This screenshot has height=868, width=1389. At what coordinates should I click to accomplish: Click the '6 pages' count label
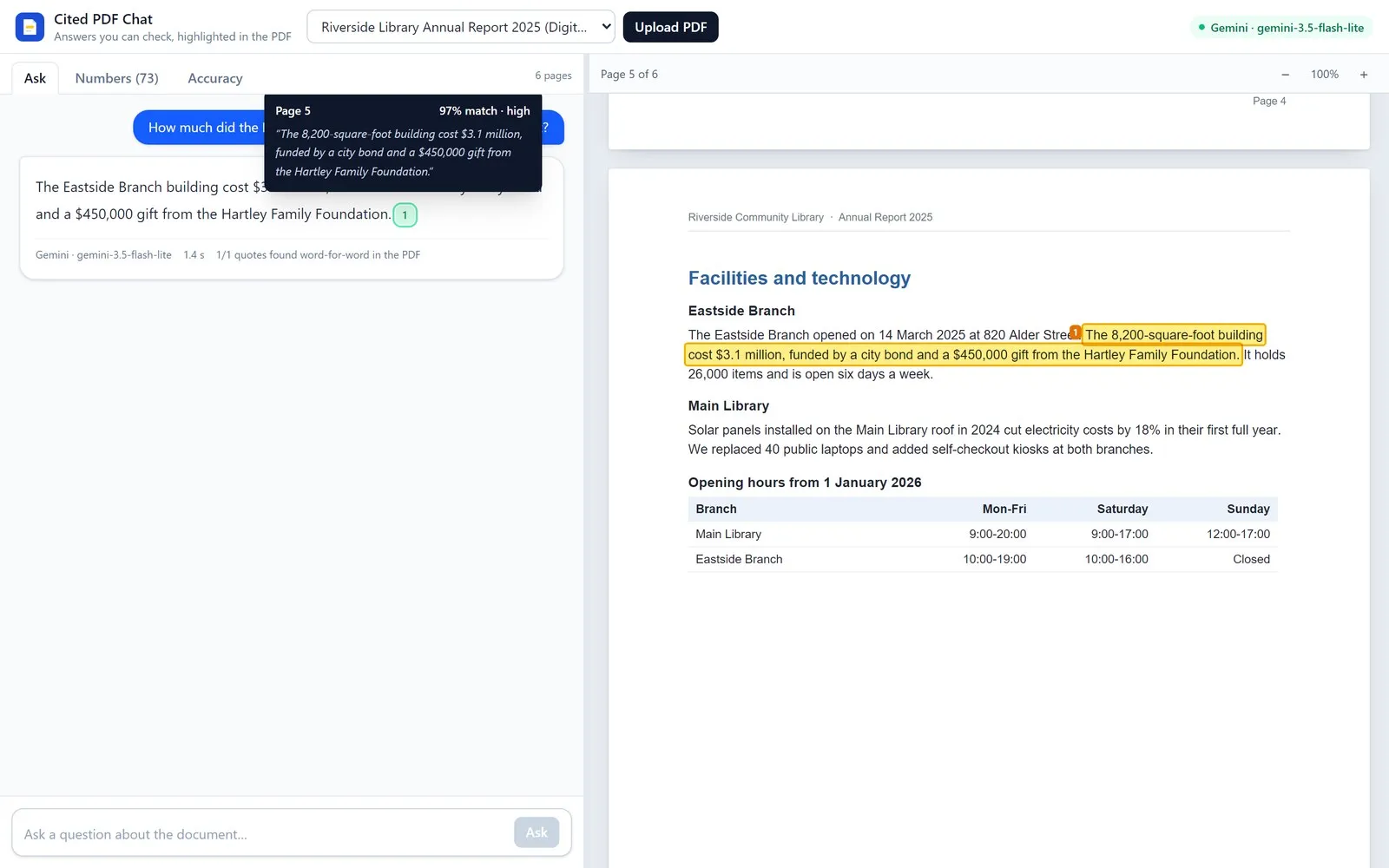point(553,76)
